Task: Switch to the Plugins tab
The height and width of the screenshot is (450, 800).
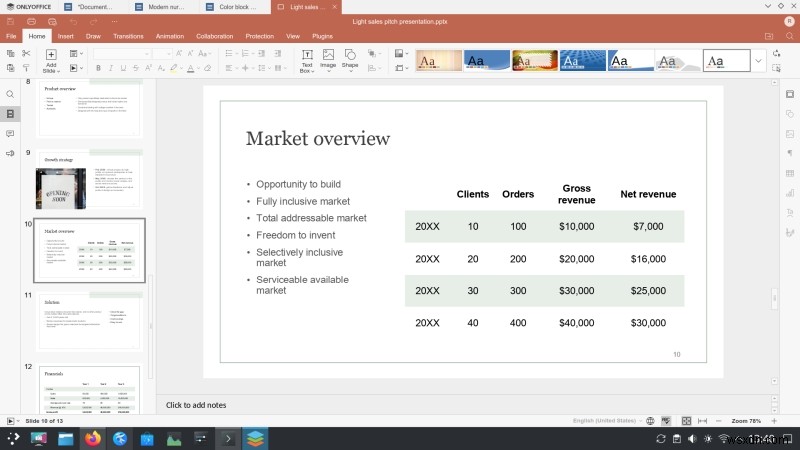Action: tap(322, 36)
